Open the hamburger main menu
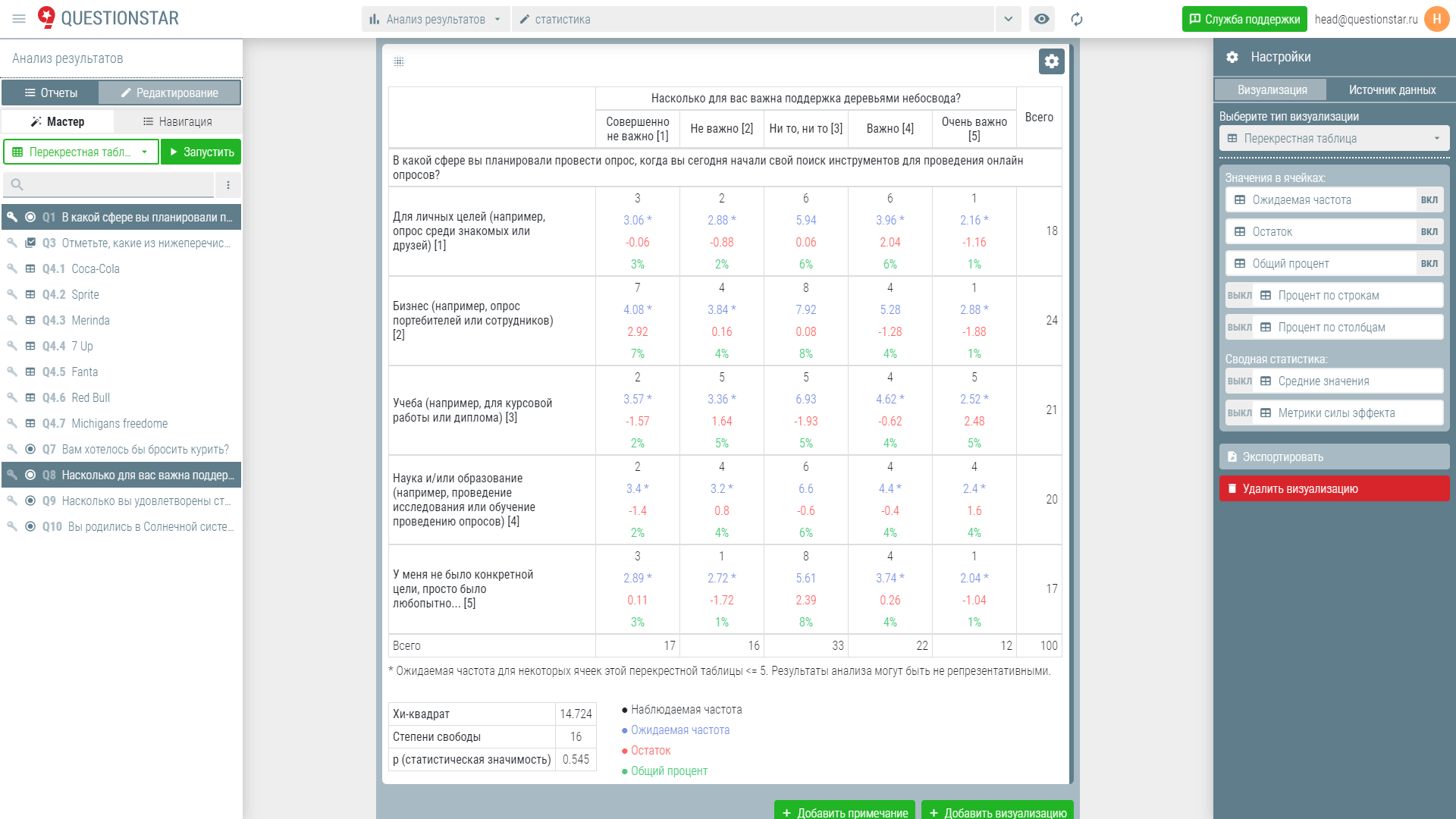 pyautogui.click(x=19, y=19)
